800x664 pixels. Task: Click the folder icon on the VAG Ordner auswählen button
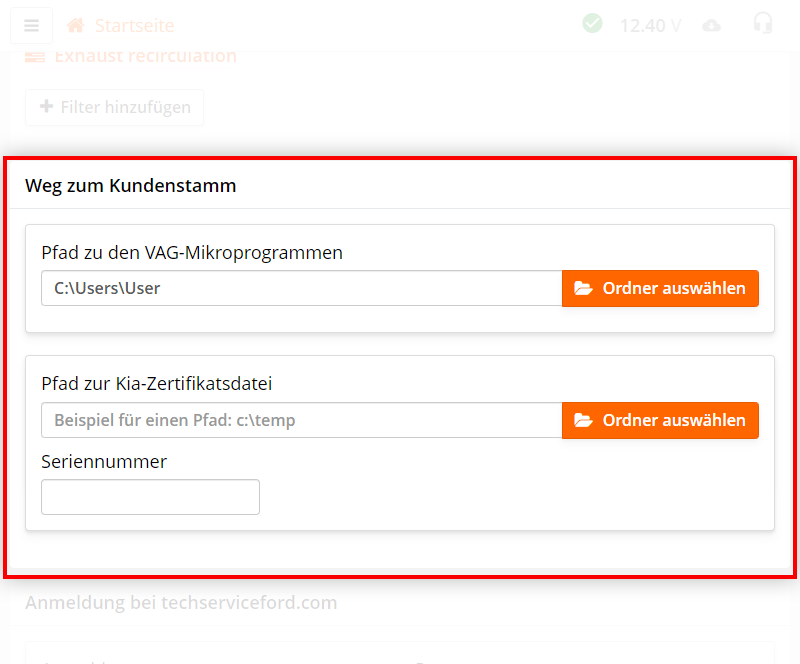583,288
